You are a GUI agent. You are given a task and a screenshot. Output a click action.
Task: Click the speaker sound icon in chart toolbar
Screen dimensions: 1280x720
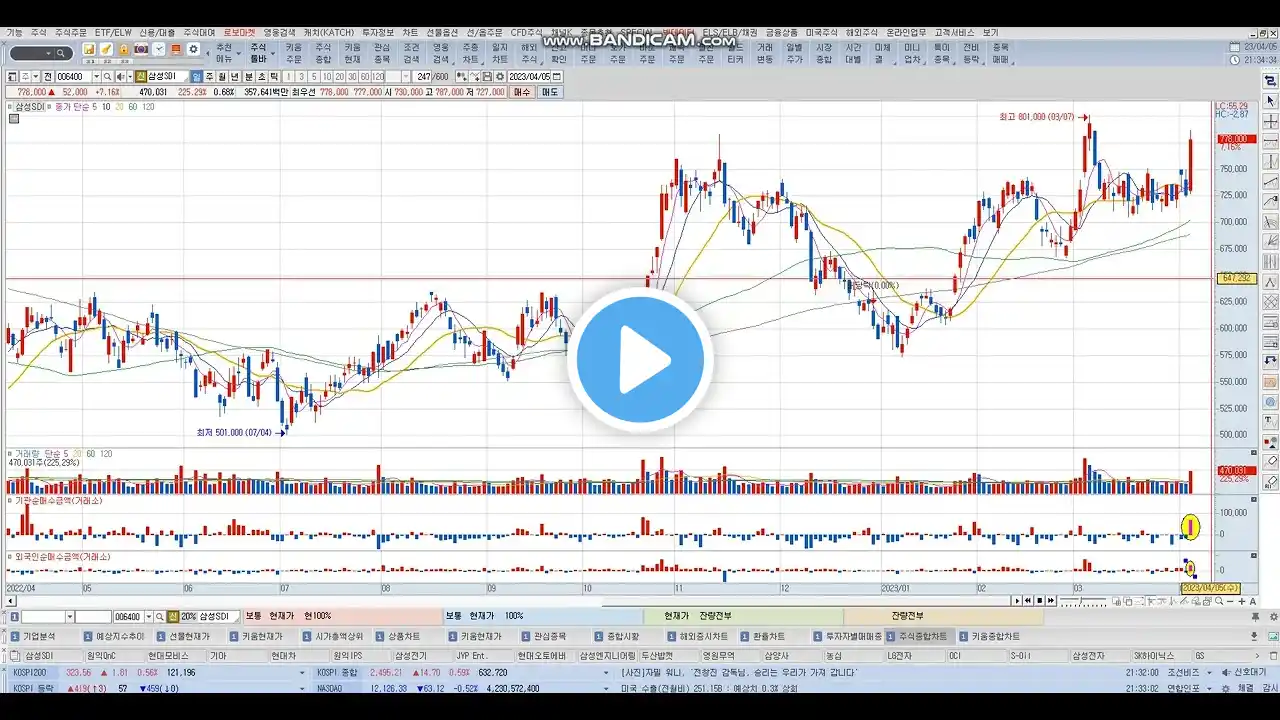[120, 77]
